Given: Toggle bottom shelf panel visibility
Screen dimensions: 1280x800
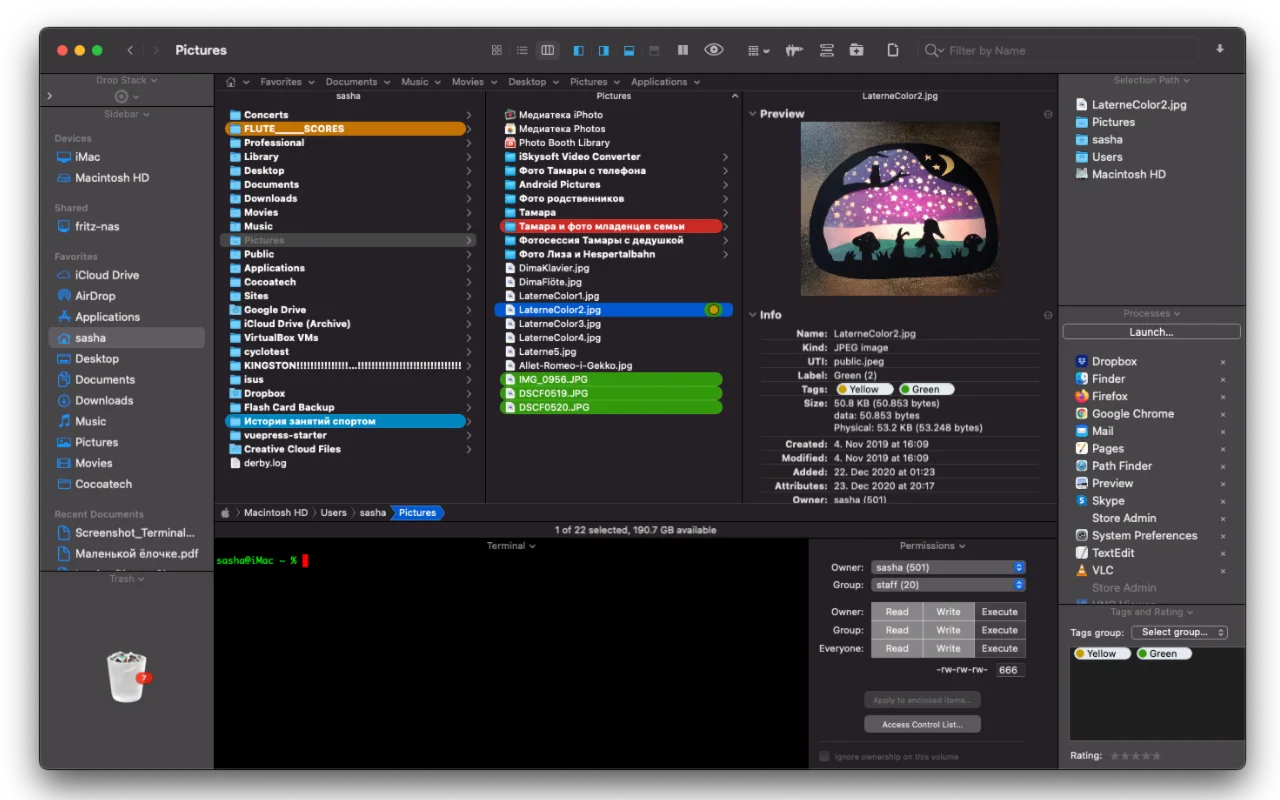Looking at the screenshot, I should pyautogui.click(x=629, y=50).
